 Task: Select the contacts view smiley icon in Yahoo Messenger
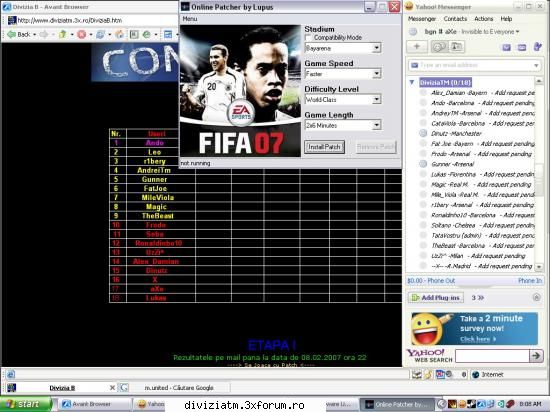439,46
